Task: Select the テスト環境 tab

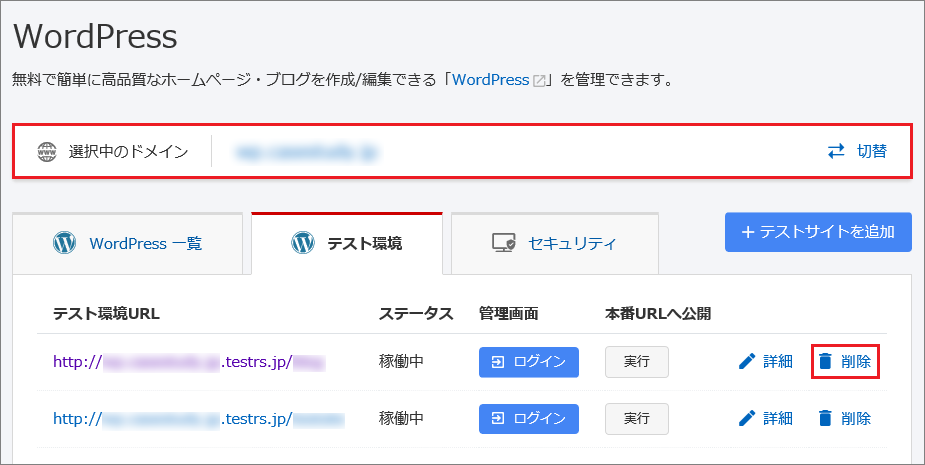Action: [347, 243]
